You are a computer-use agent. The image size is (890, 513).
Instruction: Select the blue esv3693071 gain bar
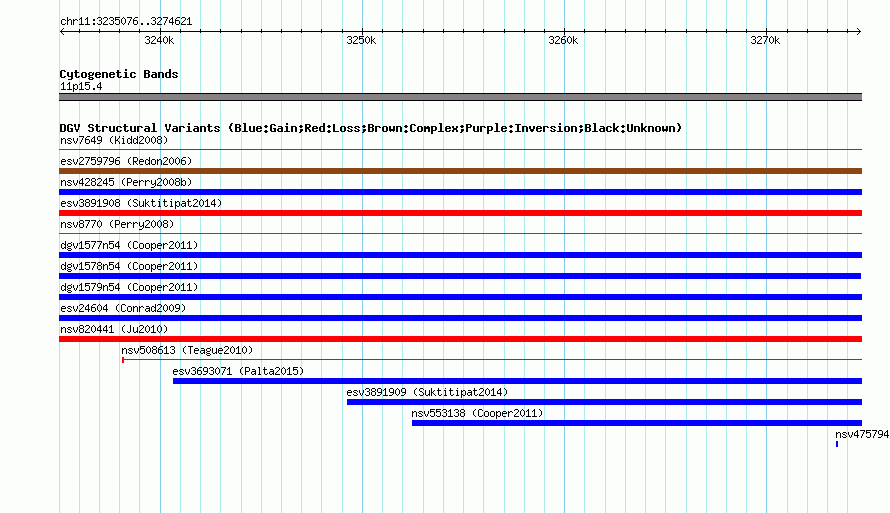(517, 381)
